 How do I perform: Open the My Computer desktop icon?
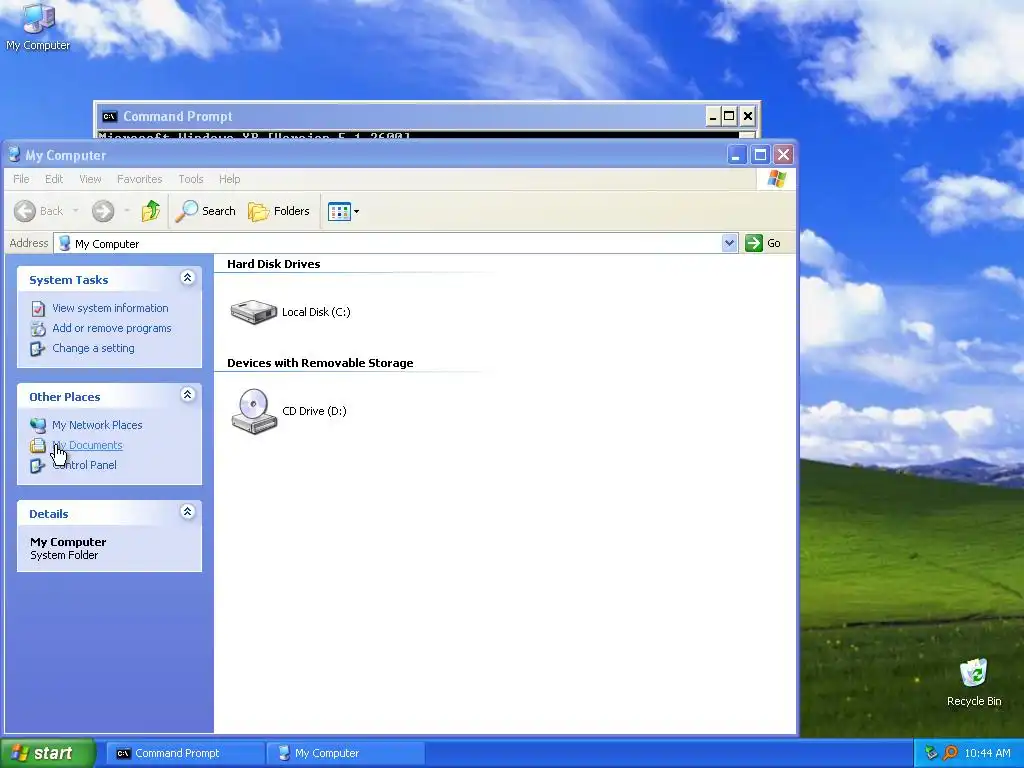38,27
